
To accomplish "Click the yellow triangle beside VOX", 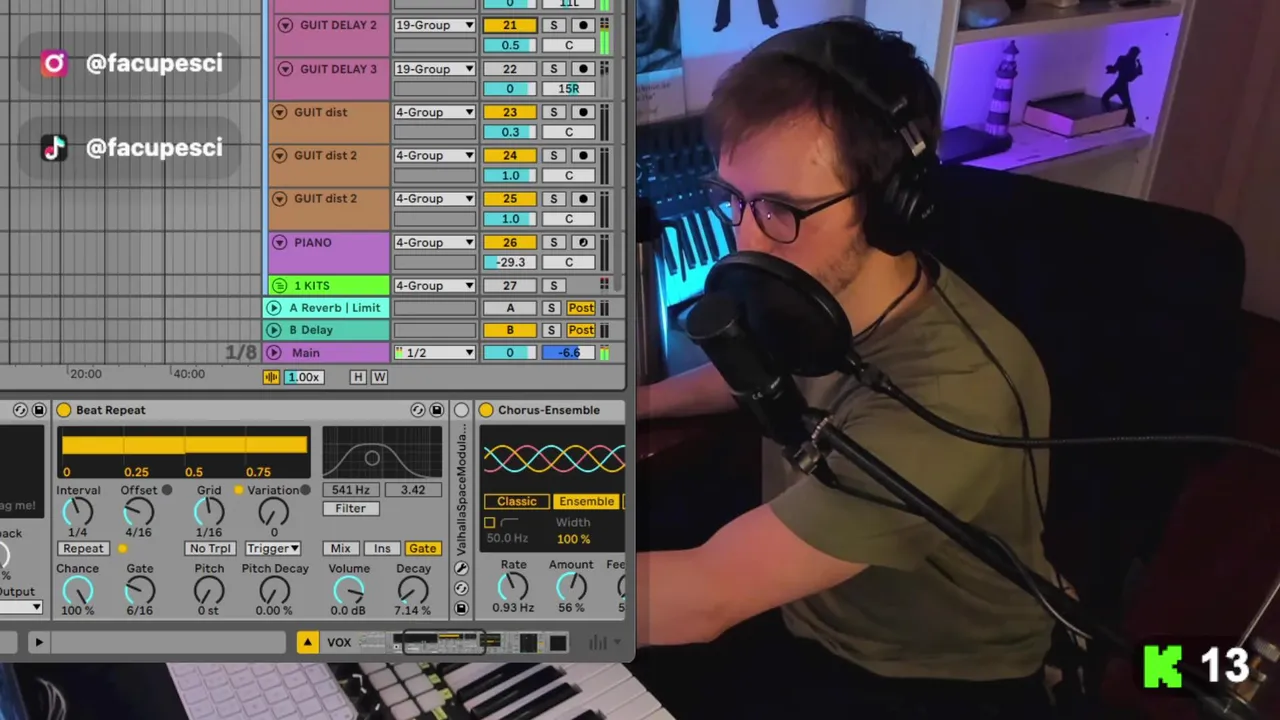I will tap(308, 642).
